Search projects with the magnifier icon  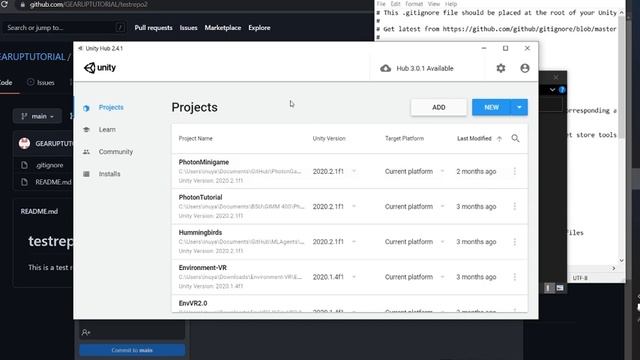[516, 138]
